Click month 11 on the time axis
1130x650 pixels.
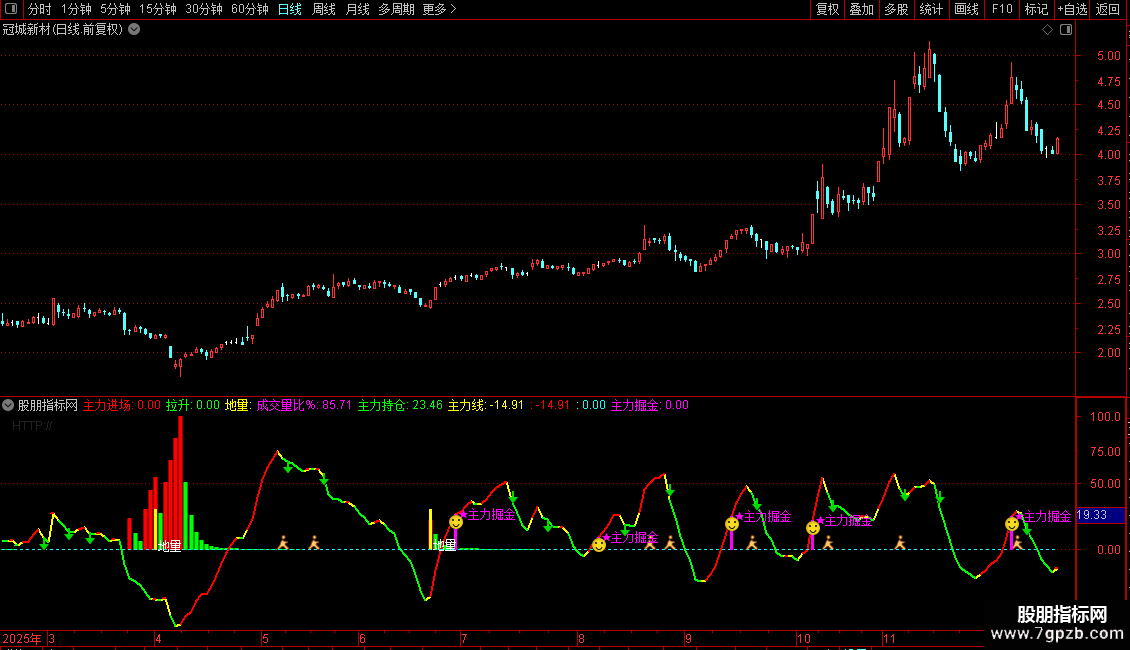(x=889, y=638)
